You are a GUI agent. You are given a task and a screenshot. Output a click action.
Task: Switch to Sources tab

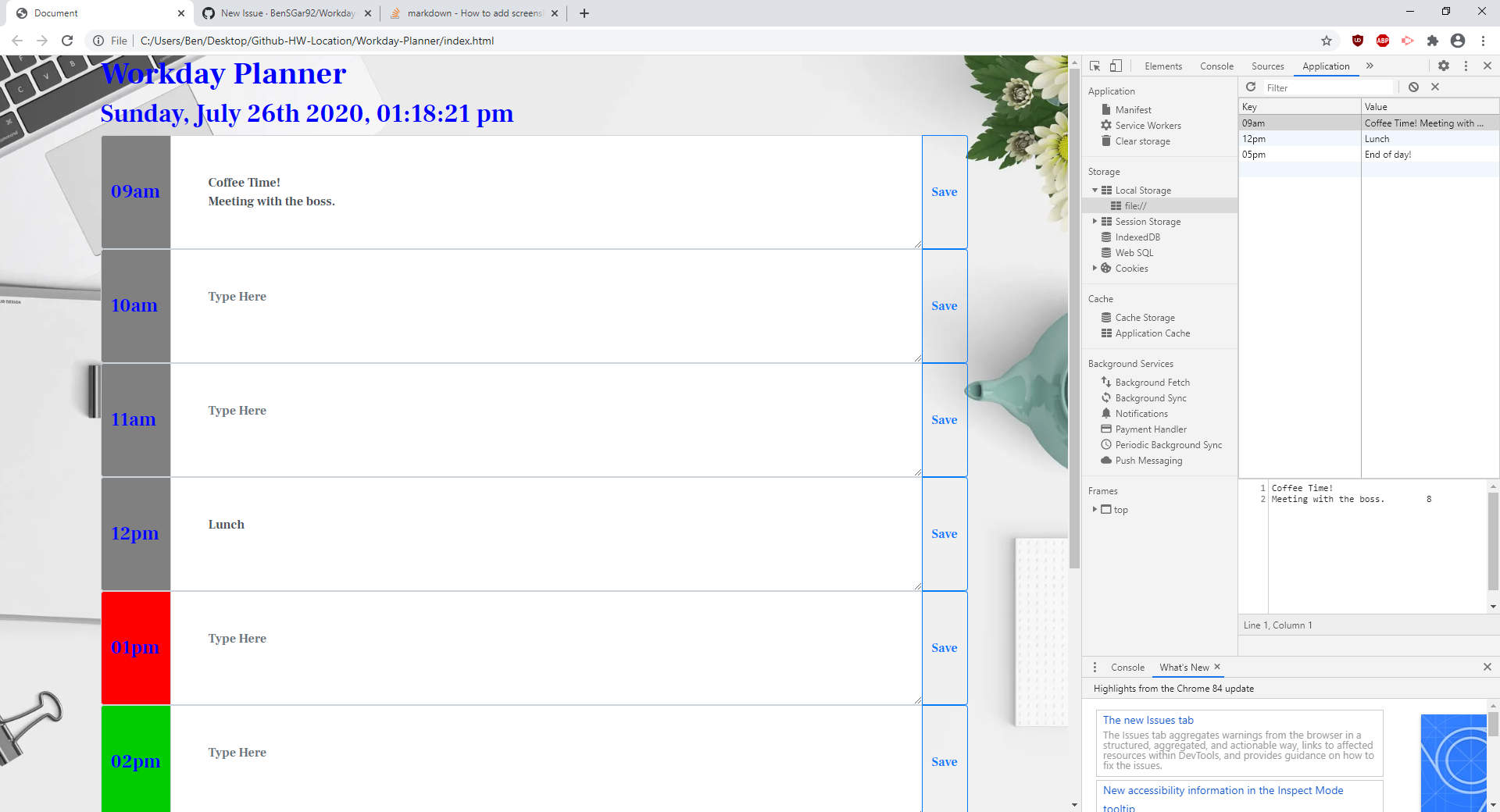pos(1267,66)
